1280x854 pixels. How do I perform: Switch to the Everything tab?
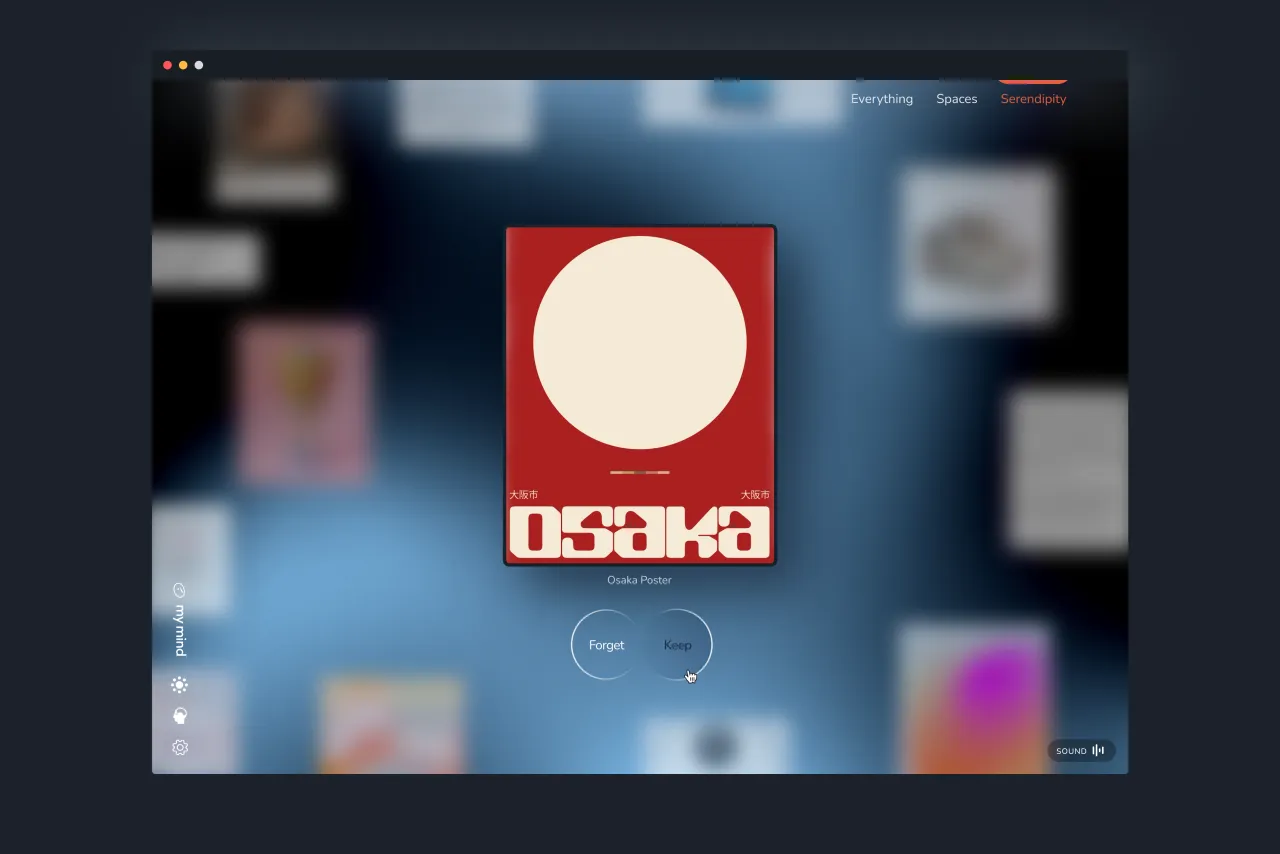(x=882, y=99)
